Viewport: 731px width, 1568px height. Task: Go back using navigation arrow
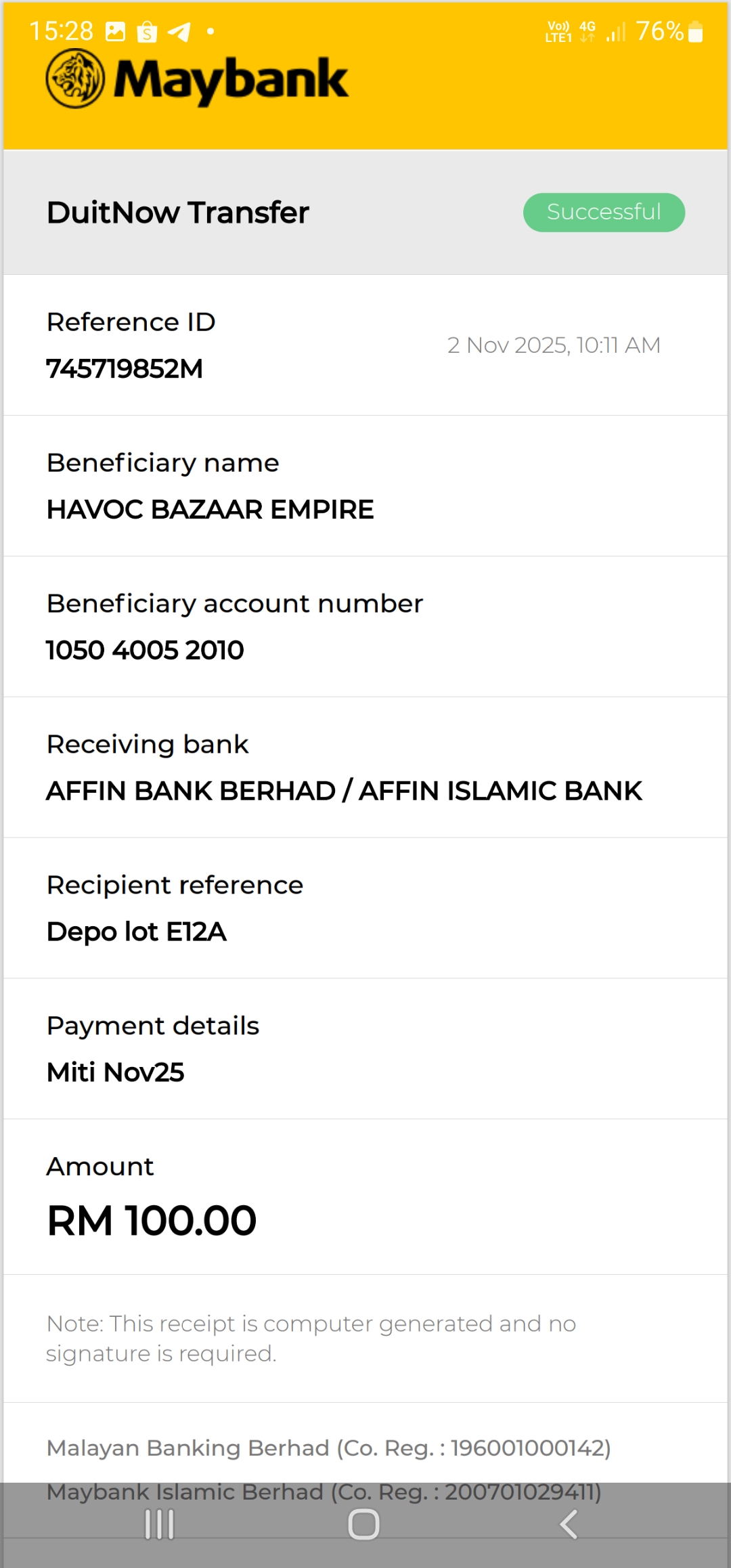click(x=569, y=1525)
